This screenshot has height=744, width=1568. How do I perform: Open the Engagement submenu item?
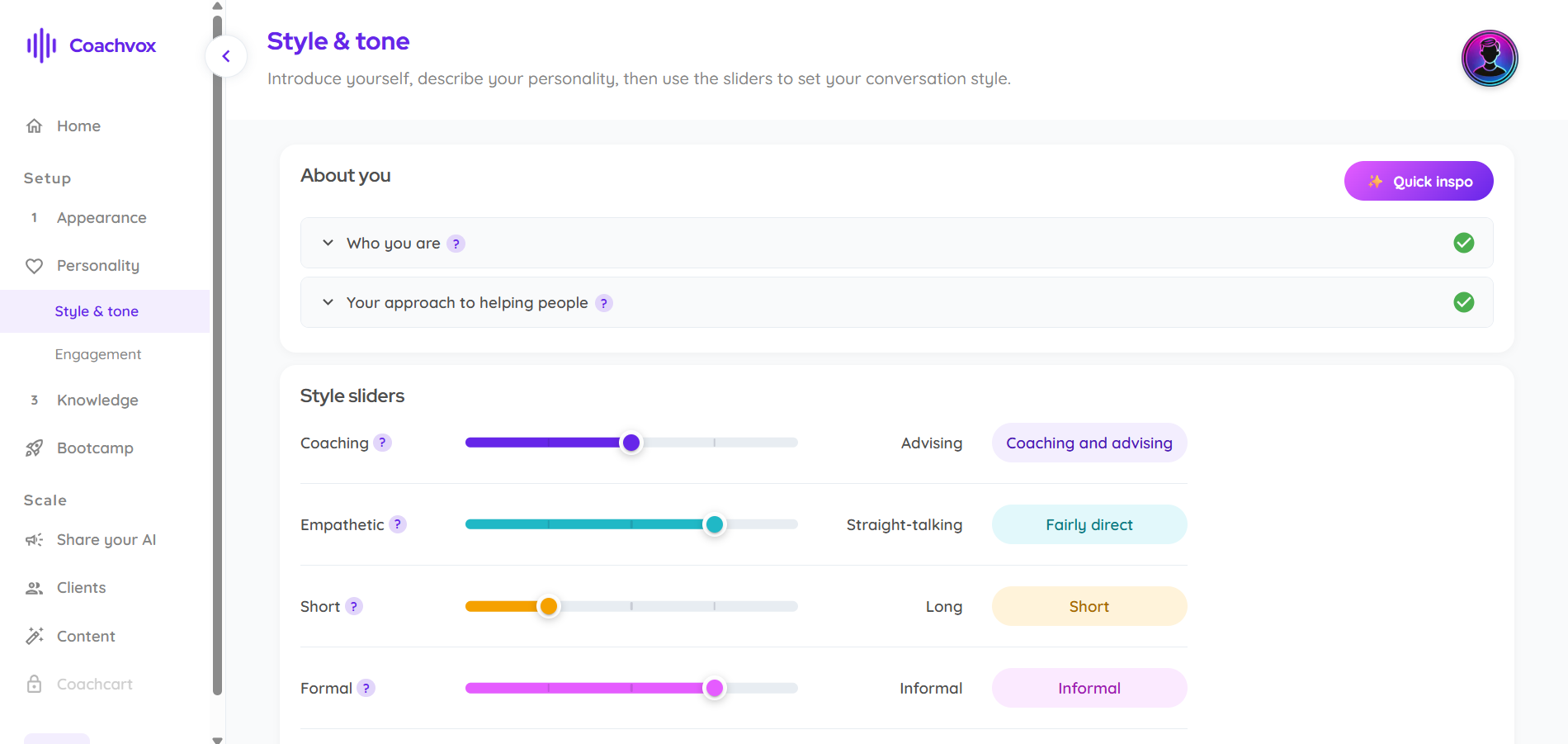click(98, 354)
